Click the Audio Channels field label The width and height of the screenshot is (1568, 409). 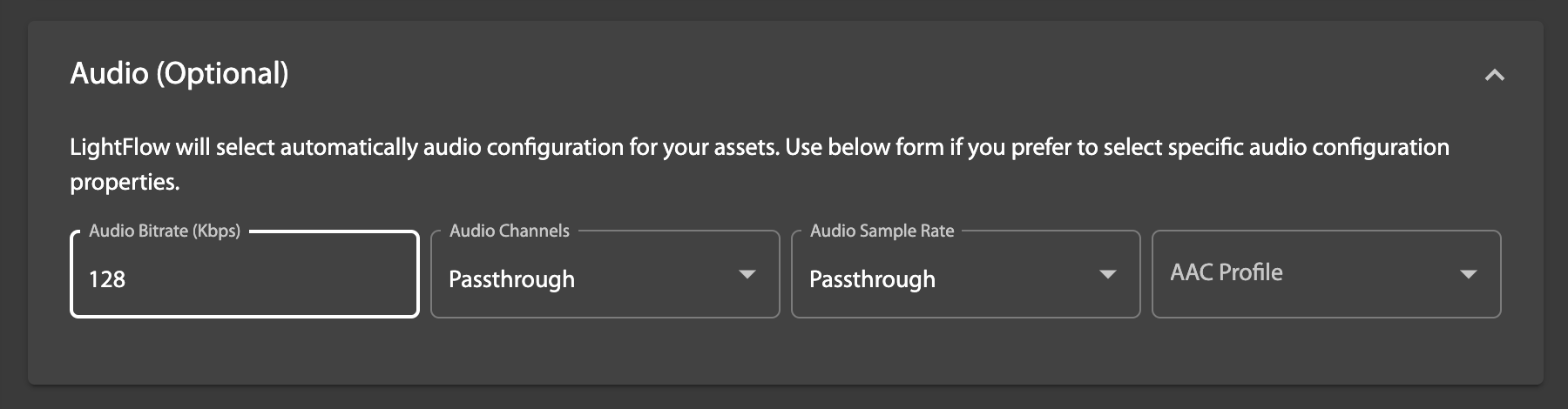tap(509, 231)
